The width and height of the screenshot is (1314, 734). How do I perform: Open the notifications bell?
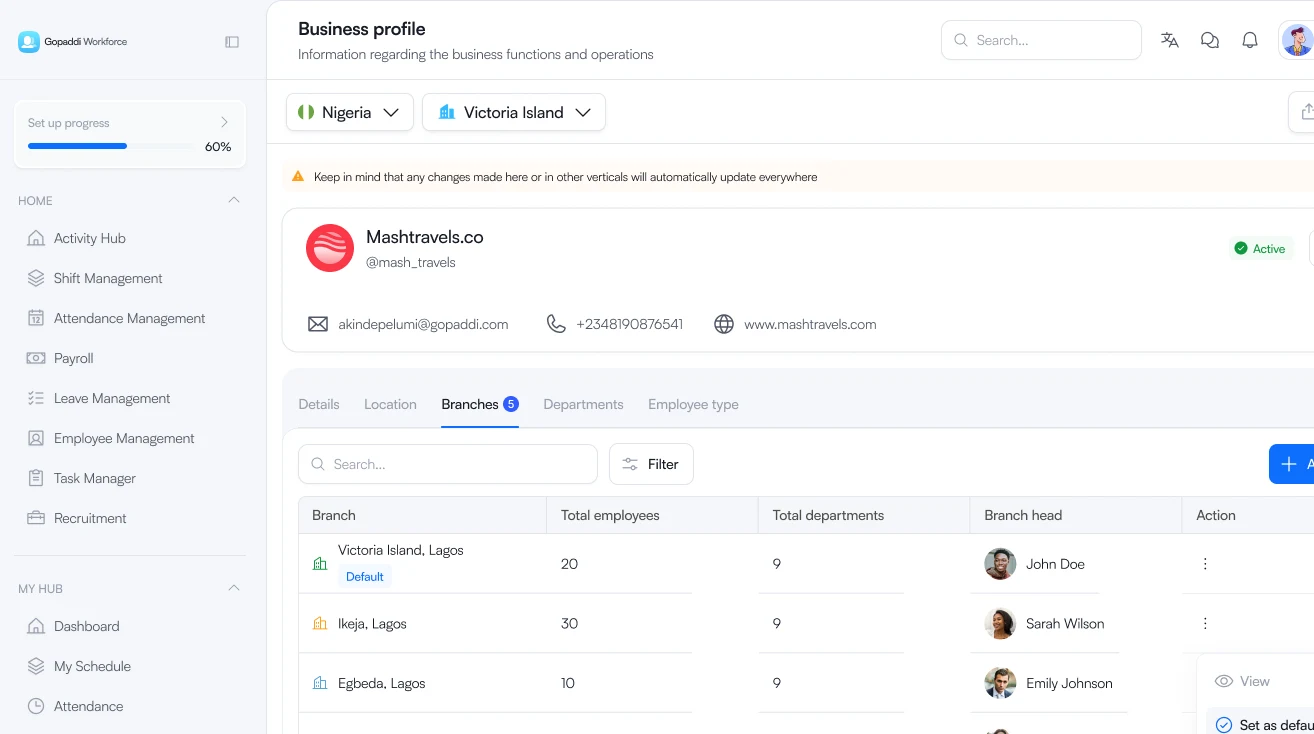point(1250,40)
